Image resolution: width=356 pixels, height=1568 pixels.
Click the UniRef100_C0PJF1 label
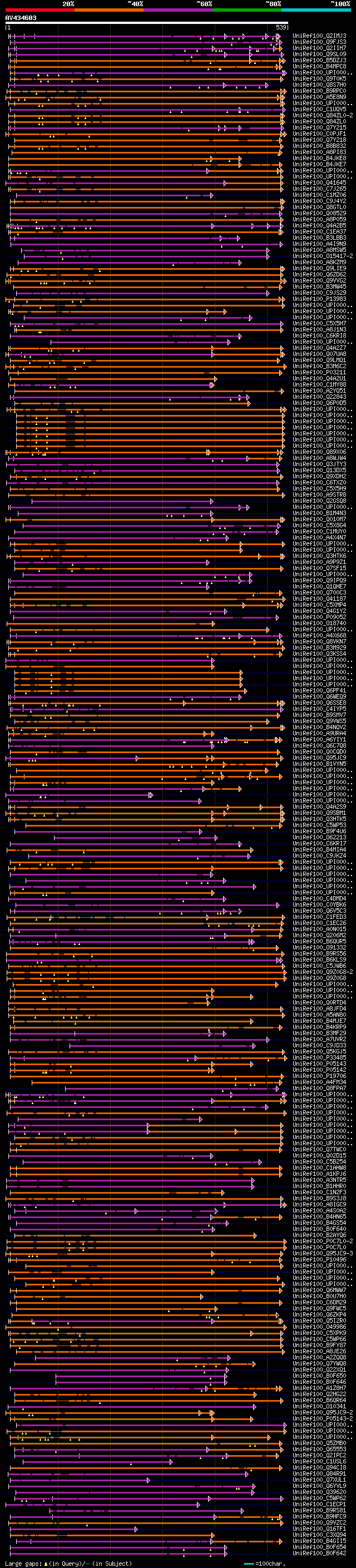319,134
